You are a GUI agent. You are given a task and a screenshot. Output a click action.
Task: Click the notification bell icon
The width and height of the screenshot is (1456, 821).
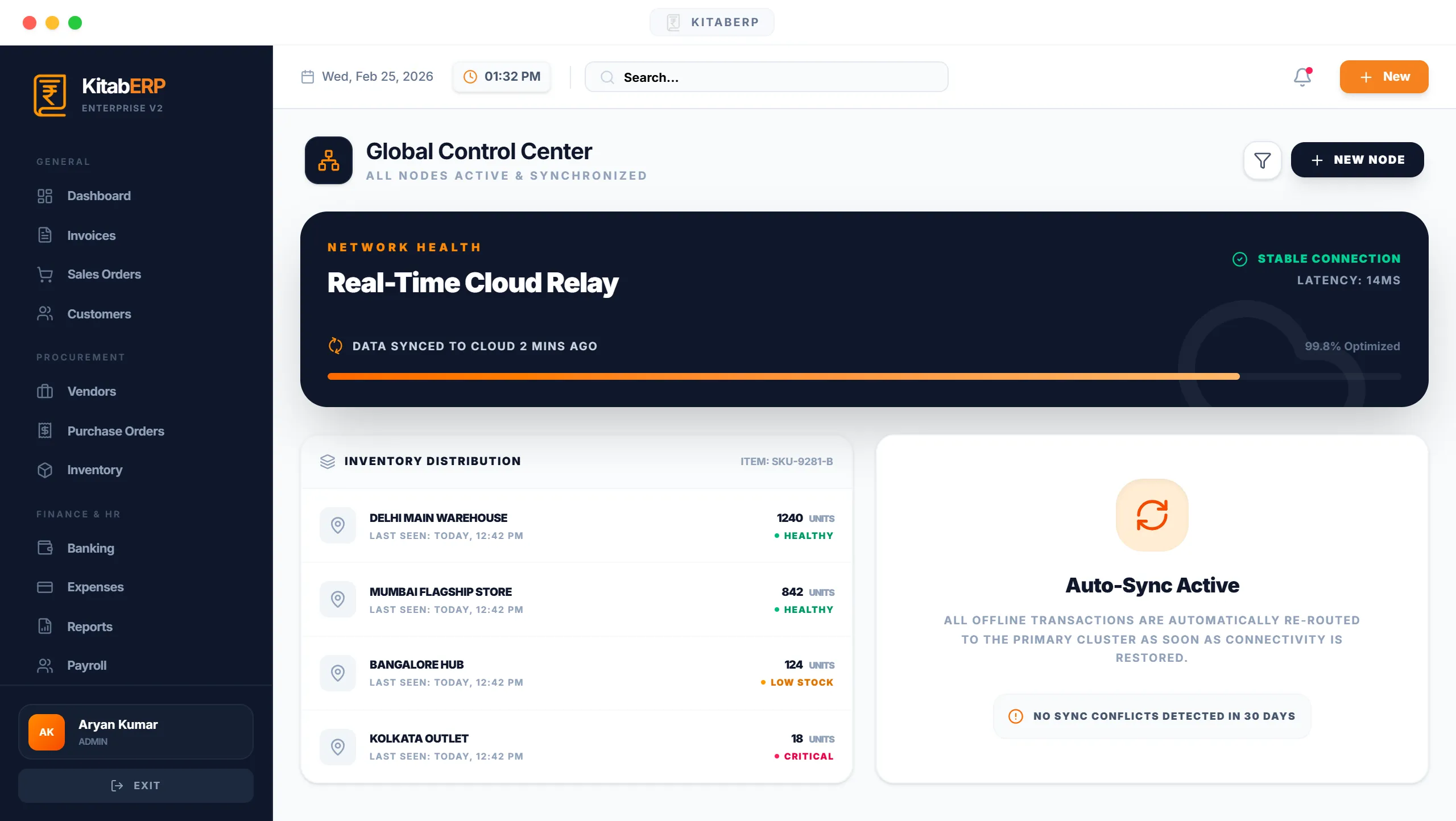1302,77
